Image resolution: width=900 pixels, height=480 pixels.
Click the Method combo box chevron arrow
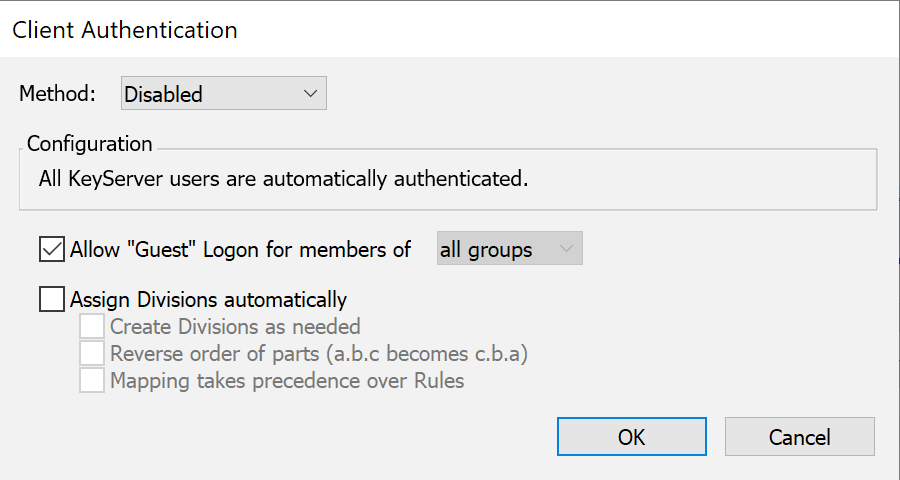(x=311, y=94)
